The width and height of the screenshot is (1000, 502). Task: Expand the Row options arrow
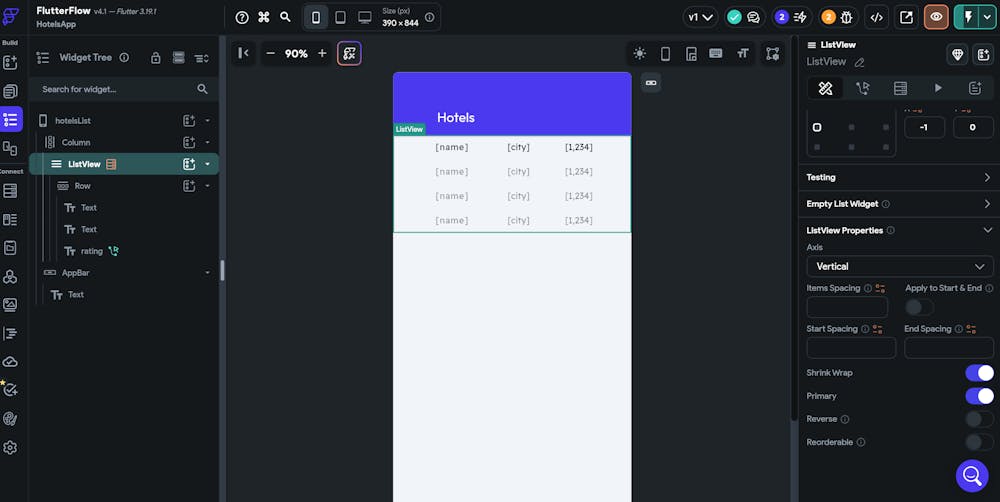(x=207, y=186)
